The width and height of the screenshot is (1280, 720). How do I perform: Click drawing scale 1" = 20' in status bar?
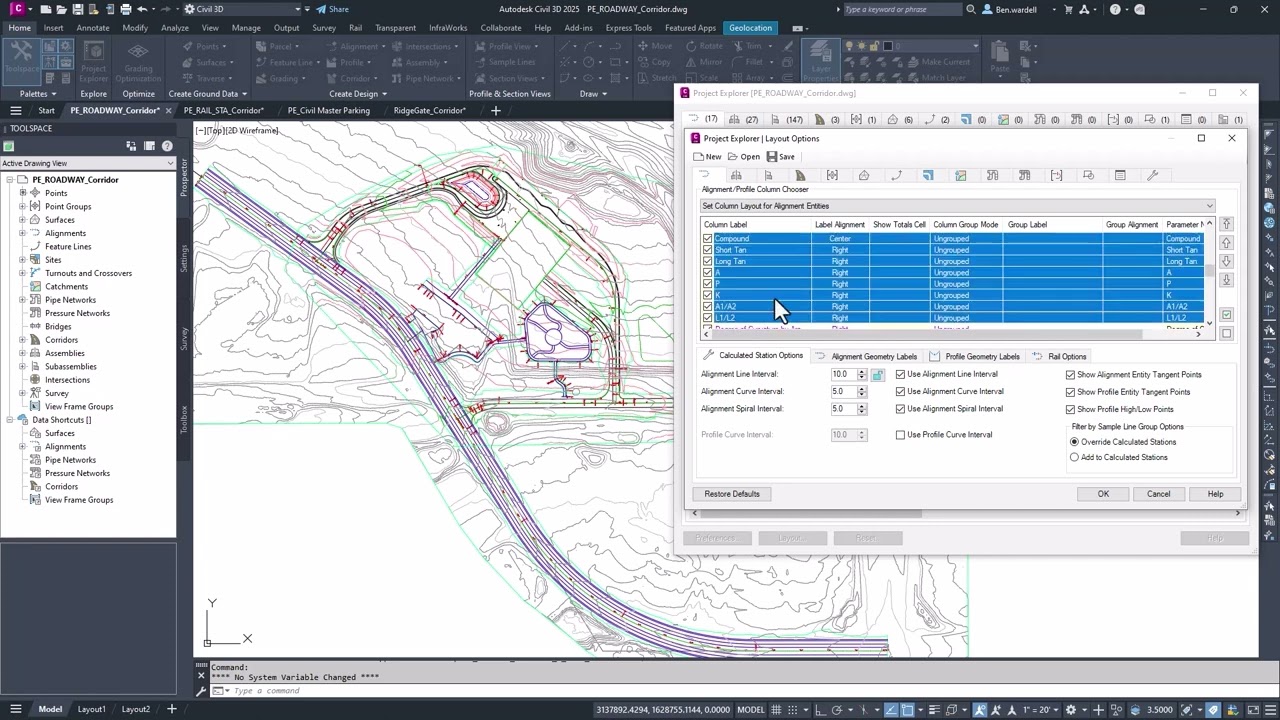(x=1043, y=709)
